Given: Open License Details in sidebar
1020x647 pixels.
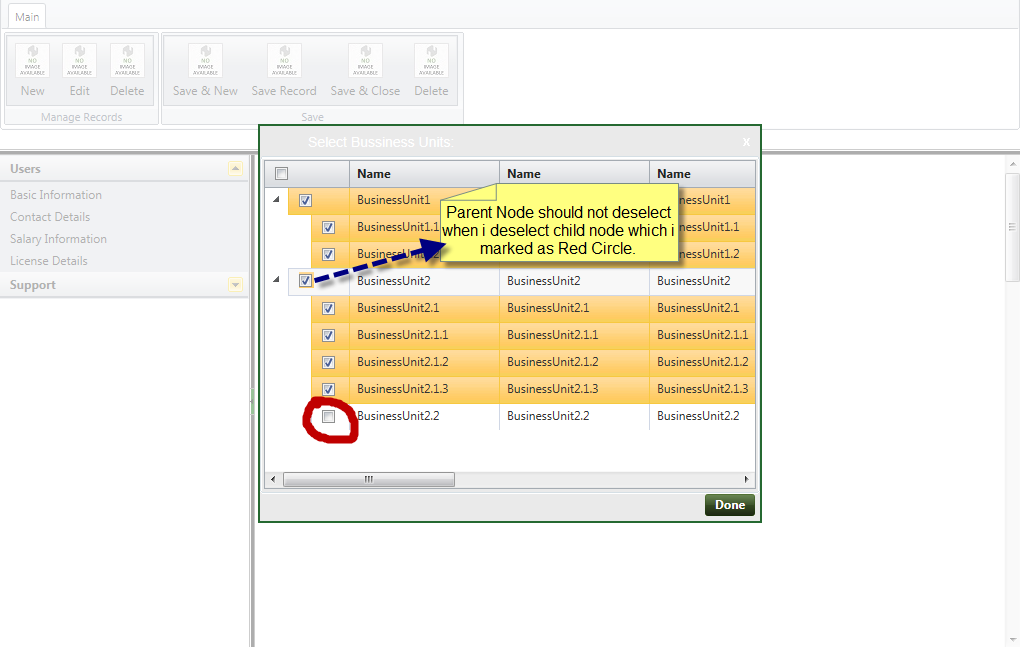Looking at the screenshot, I should click(49, 261).
